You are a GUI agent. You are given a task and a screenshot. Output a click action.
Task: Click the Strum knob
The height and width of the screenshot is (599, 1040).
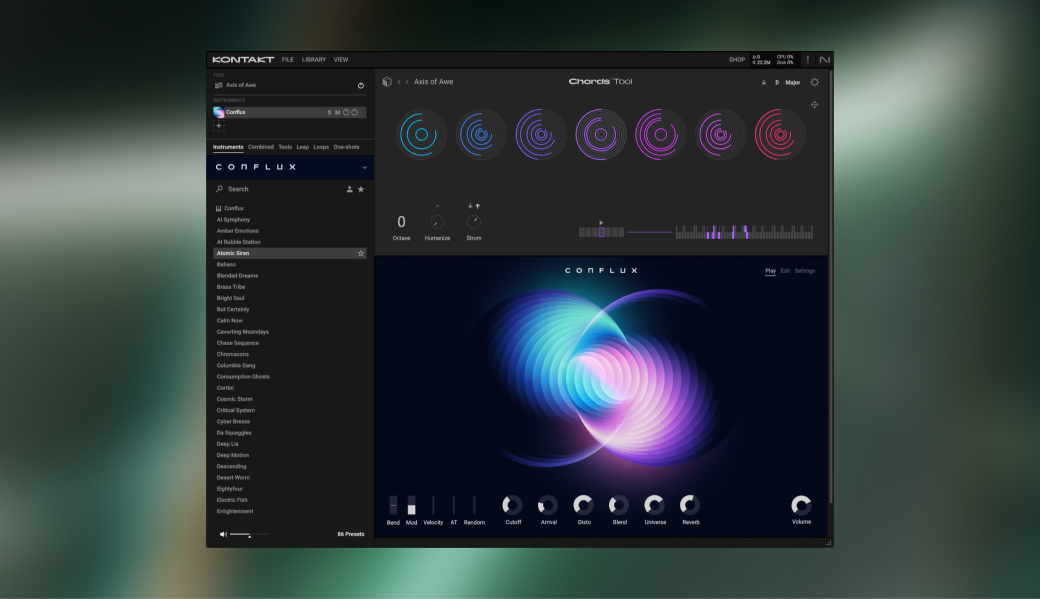(474, 222)
